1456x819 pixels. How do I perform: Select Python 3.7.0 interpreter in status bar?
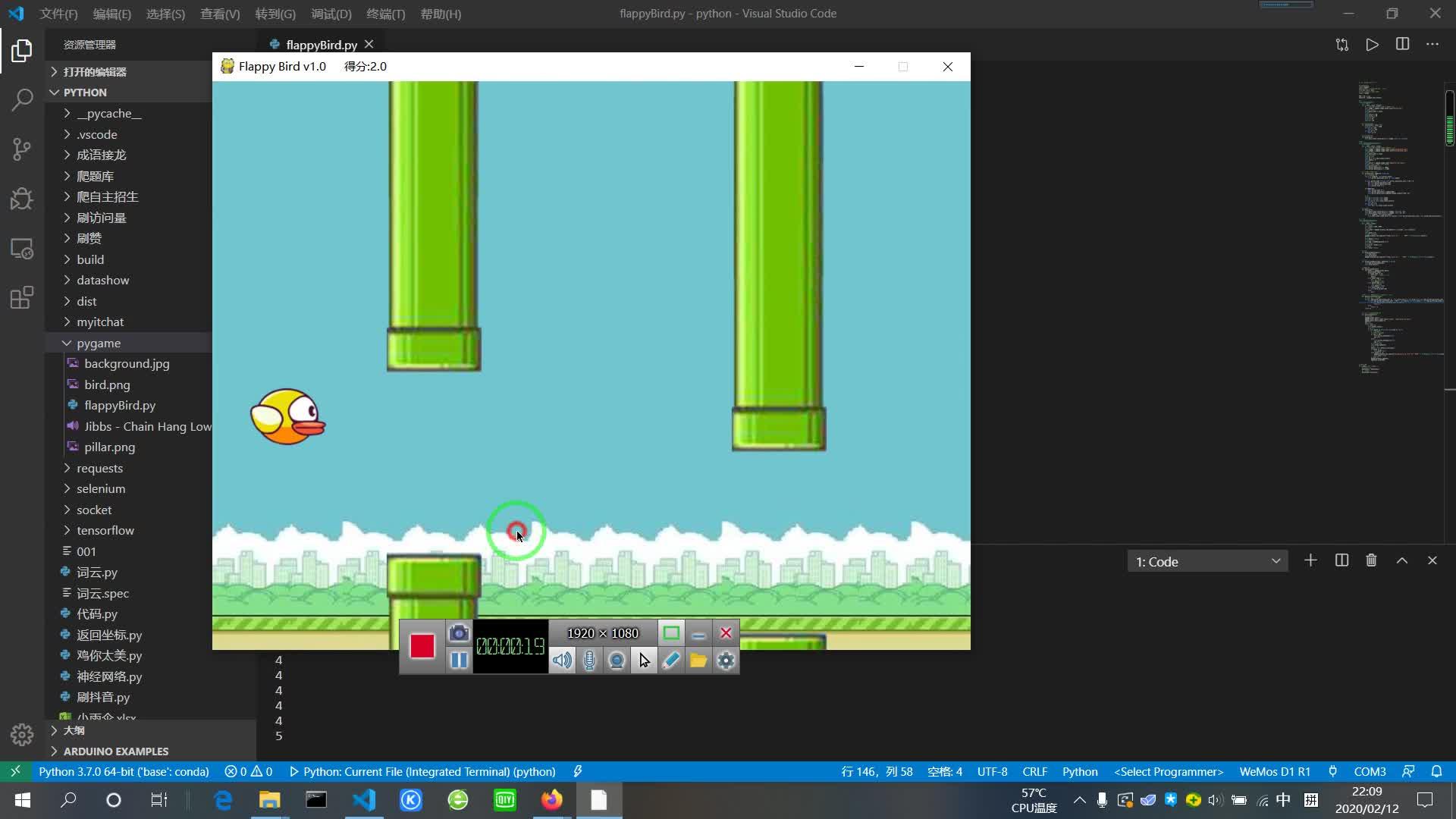tap(124, 771)
